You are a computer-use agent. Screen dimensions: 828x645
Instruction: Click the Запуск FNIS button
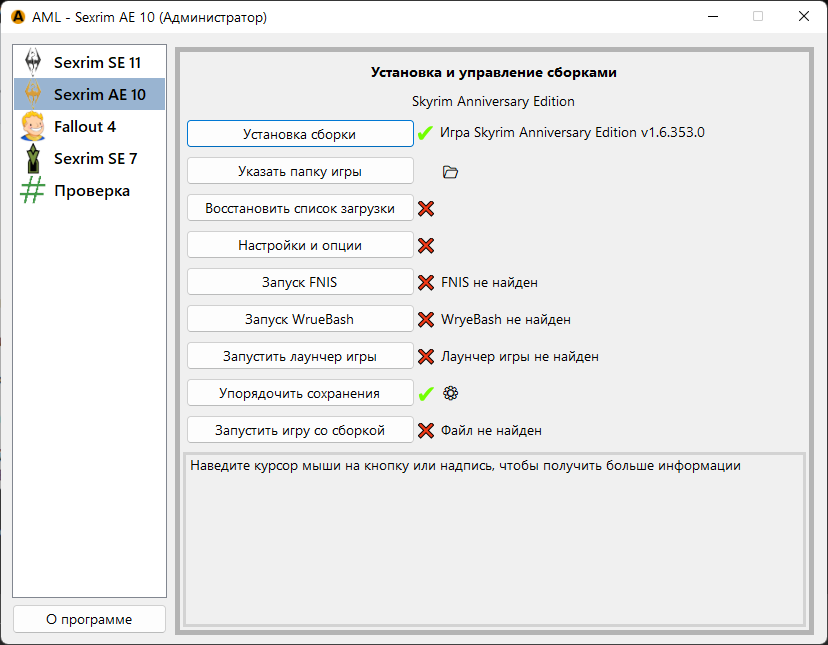(x=300, y=282)
